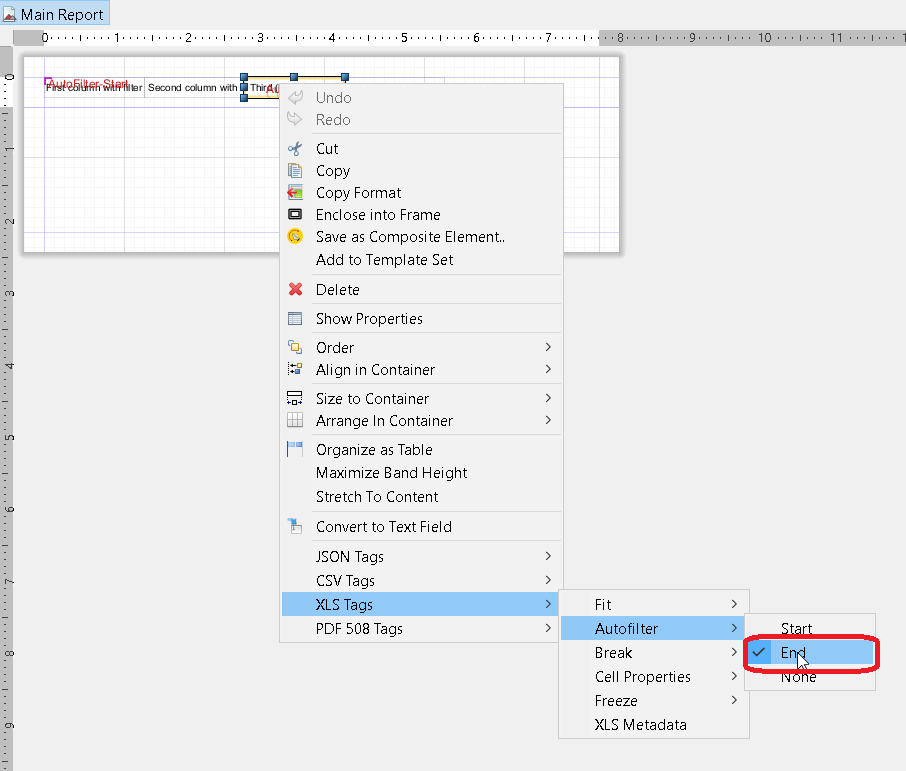This screenshot has width=906, height=771.
Task: Click the Copy clipboard icon
Action: coord(297,170)
